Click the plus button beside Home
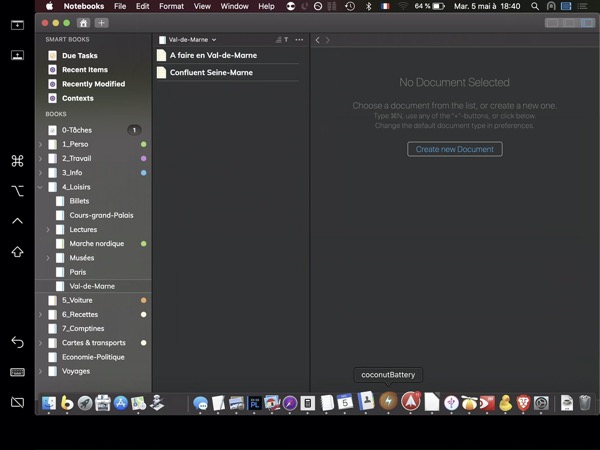Screen dimensions: 600x450 [102, 22]
